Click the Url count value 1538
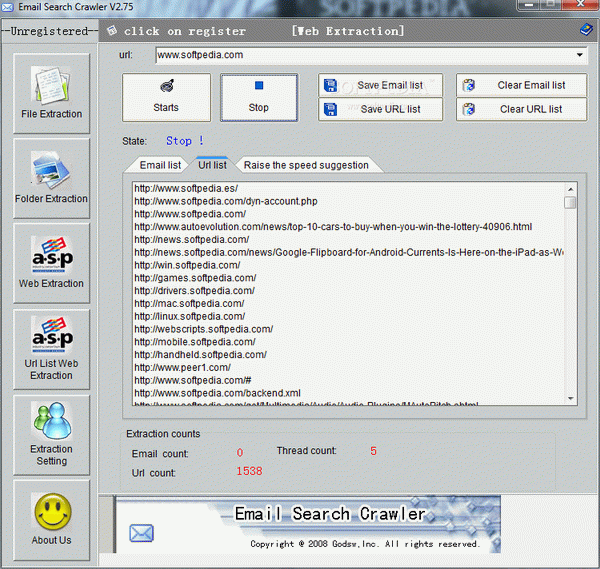The image size is (600, 569). (249, 471)
